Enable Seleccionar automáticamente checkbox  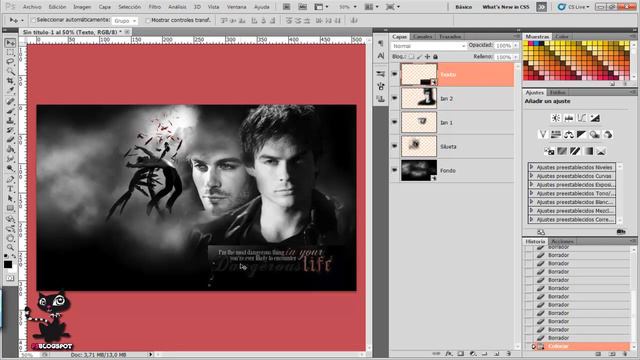(x=33, y=20)
